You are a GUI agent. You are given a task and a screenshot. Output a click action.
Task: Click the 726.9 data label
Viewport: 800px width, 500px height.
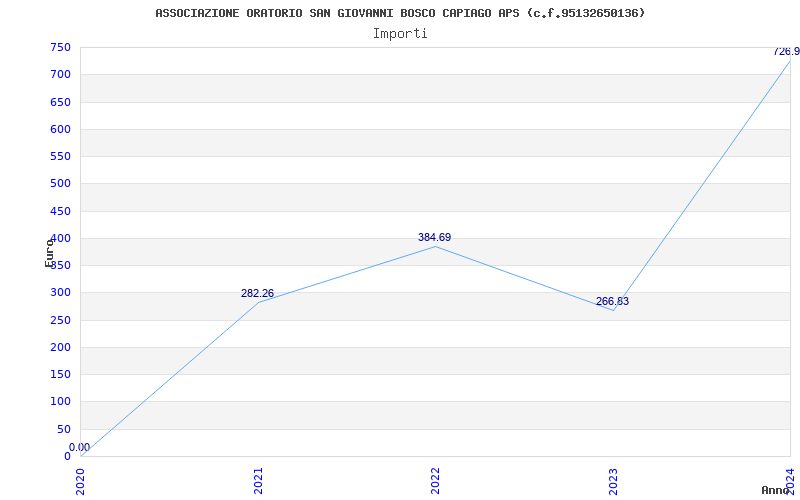pyautogui.click(x=786, y=52)
